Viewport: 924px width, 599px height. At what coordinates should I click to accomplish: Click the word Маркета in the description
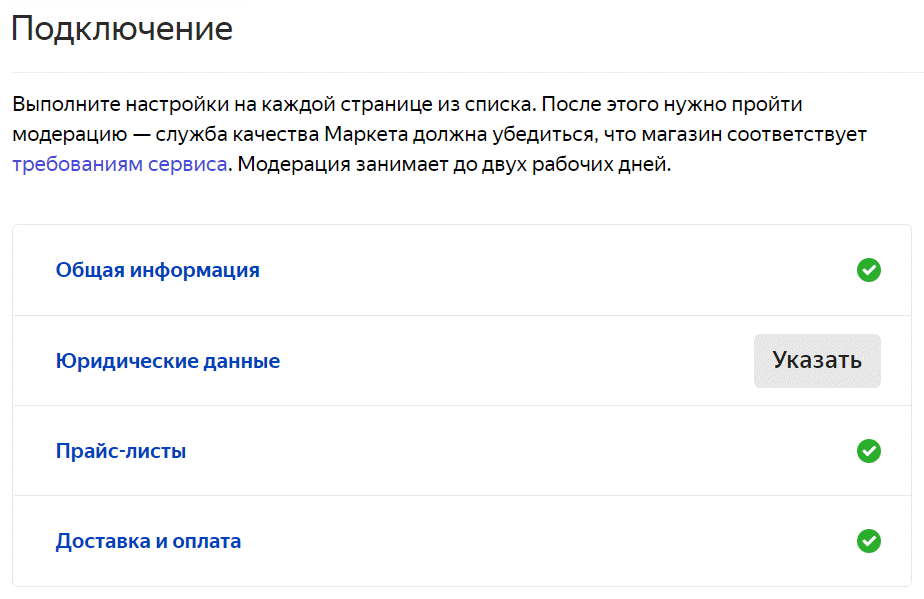365,134
